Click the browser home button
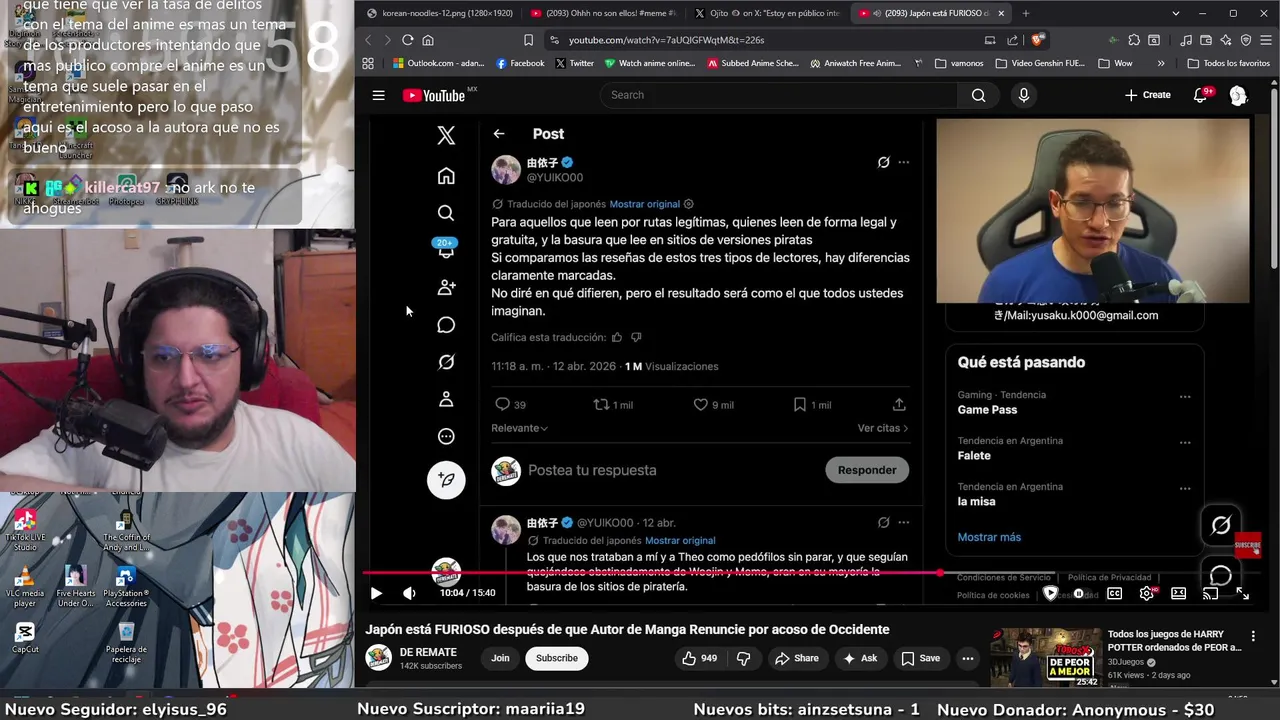Viewport: 1280px width, 720px height. pyautogui.click(x=428, y=40)
